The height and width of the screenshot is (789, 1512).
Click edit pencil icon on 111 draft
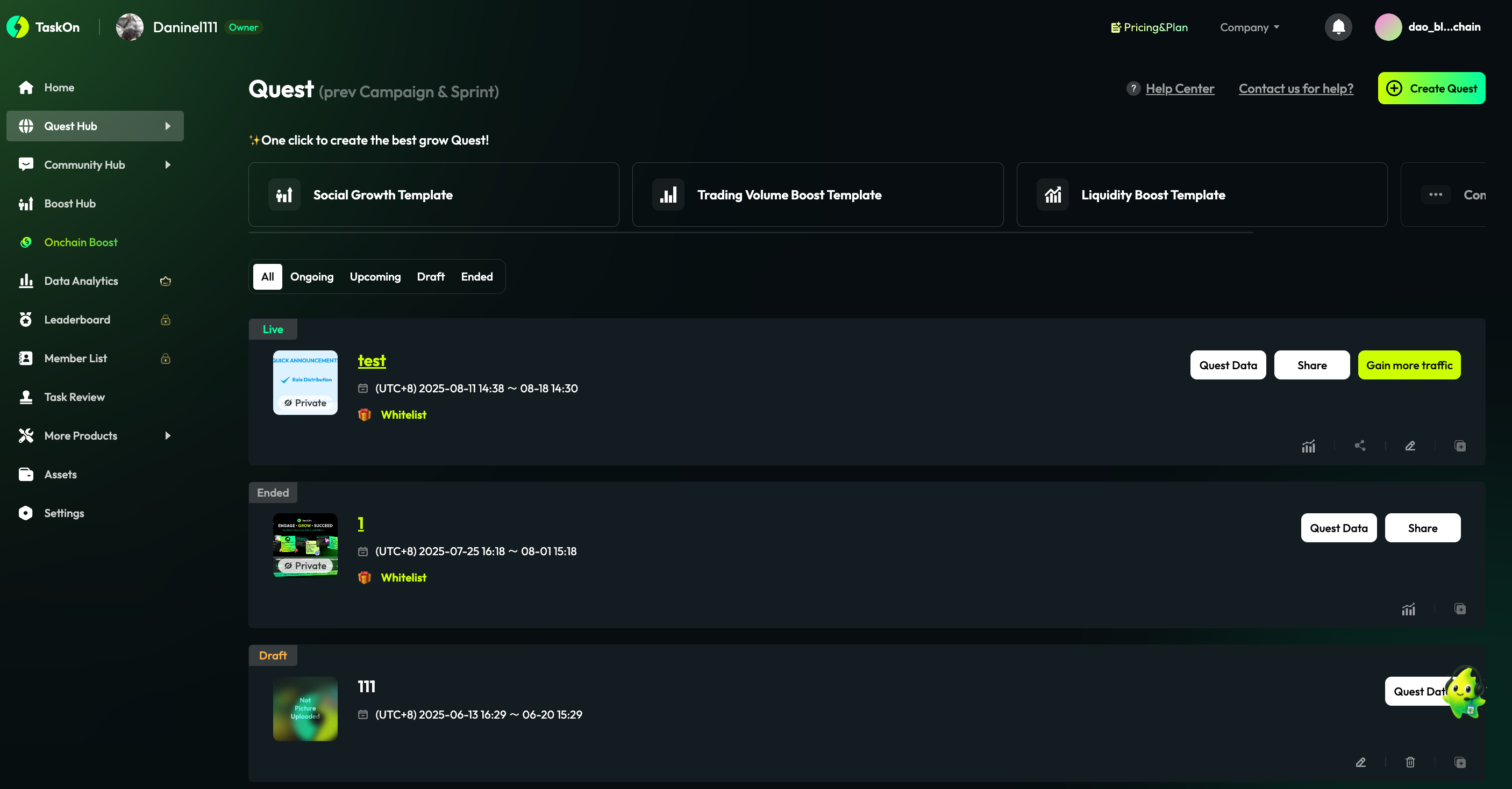1360,762
